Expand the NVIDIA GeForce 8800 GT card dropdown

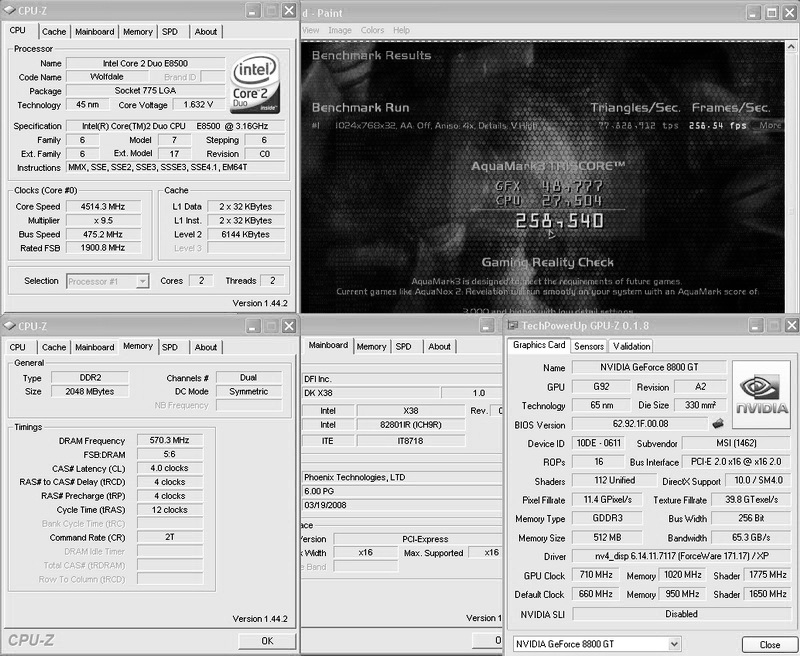674,644
